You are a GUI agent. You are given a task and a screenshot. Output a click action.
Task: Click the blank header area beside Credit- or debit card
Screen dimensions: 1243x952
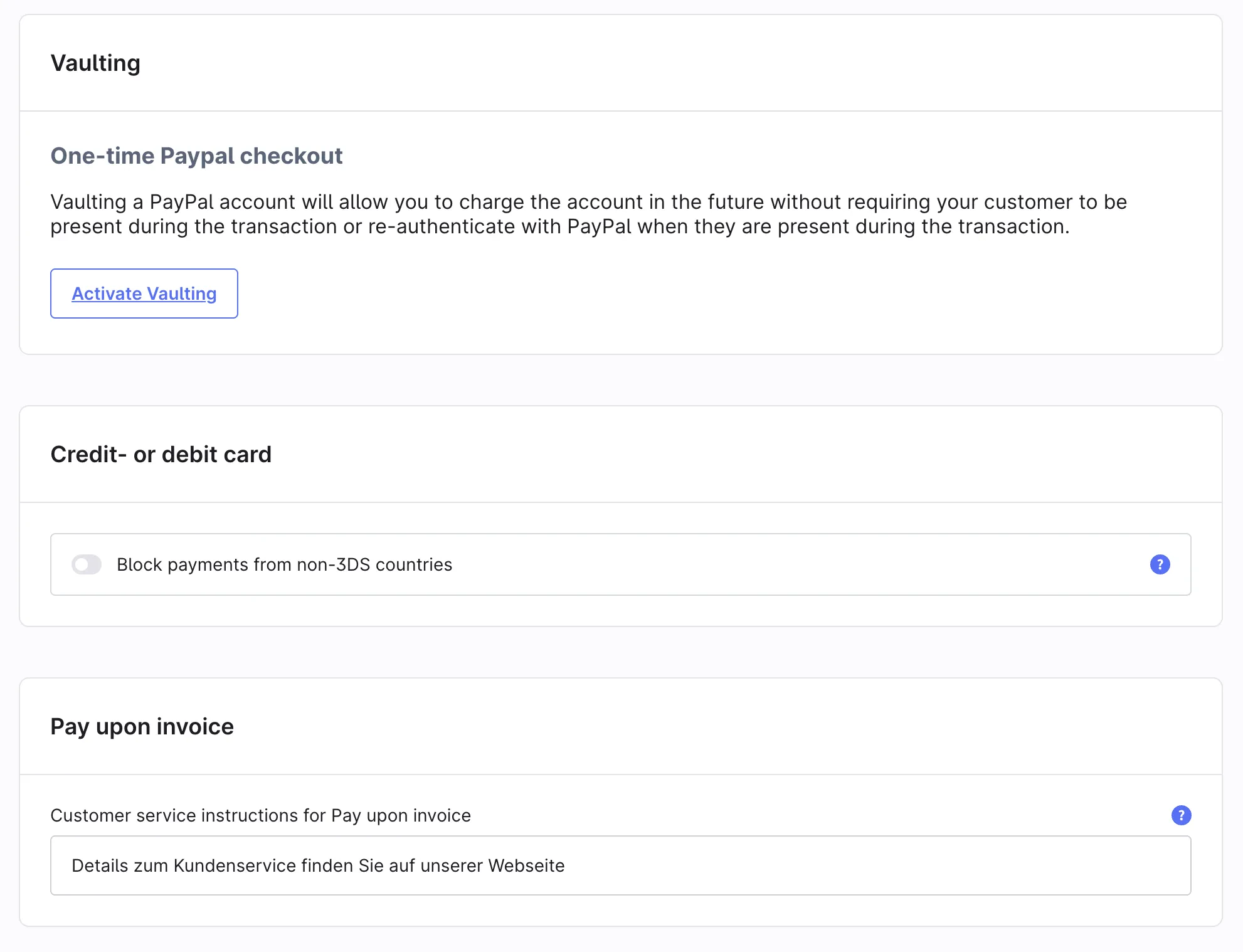pos(753,454)
